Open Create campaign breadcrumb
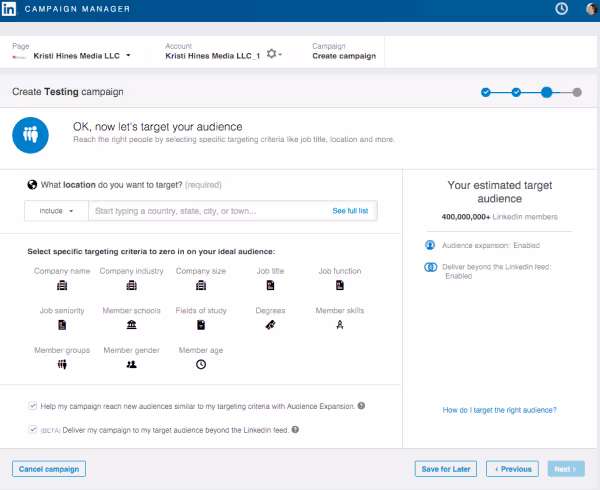Viewport: 600px width, 490px height. [344, 56]
